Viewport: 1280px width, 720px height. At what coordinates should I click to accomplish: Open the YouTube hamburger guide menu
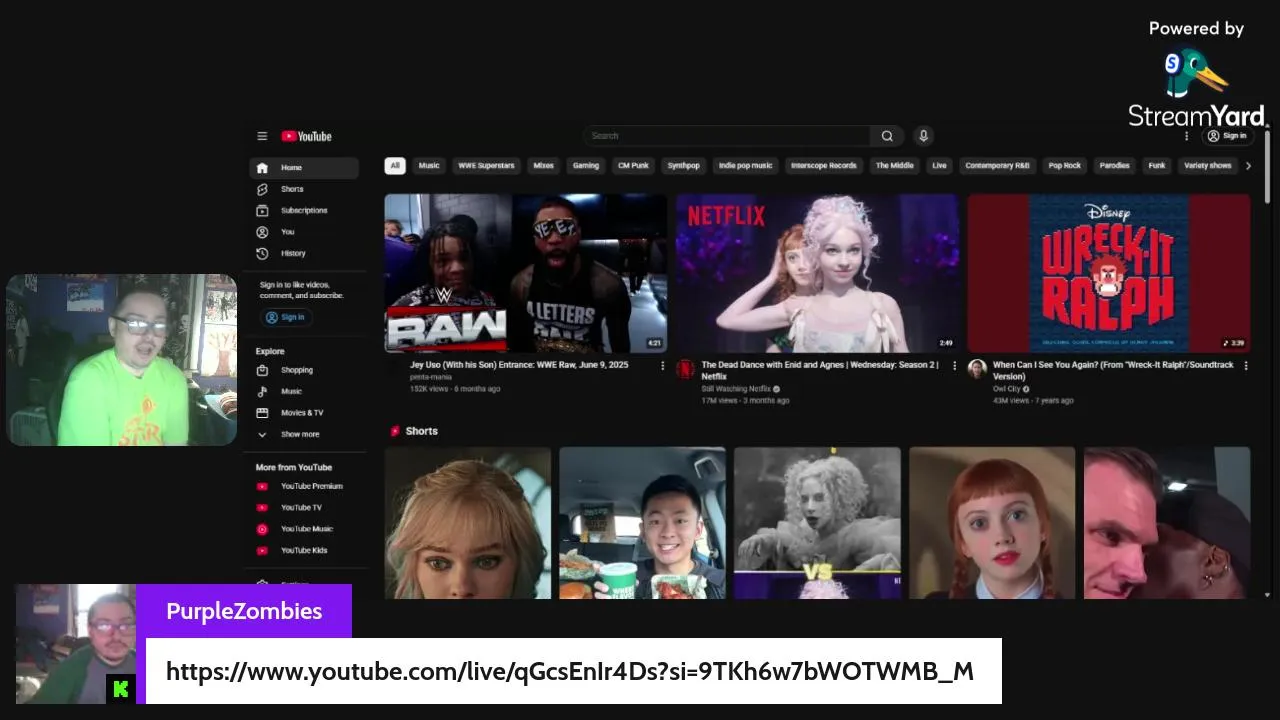click(262, 136)
